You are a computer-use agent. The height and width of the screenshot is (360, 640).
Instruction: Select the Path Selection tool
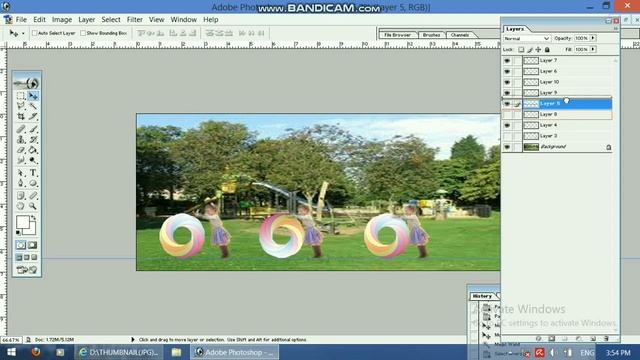coord(21,173)
